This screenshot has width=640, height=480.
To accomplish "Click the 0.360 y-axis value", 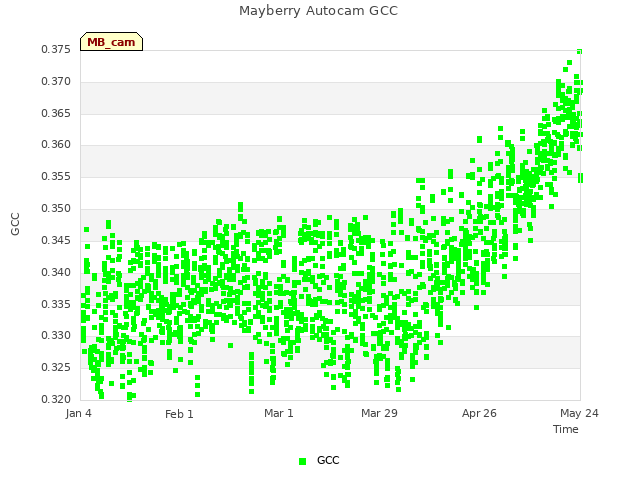I will click(56, 144).
